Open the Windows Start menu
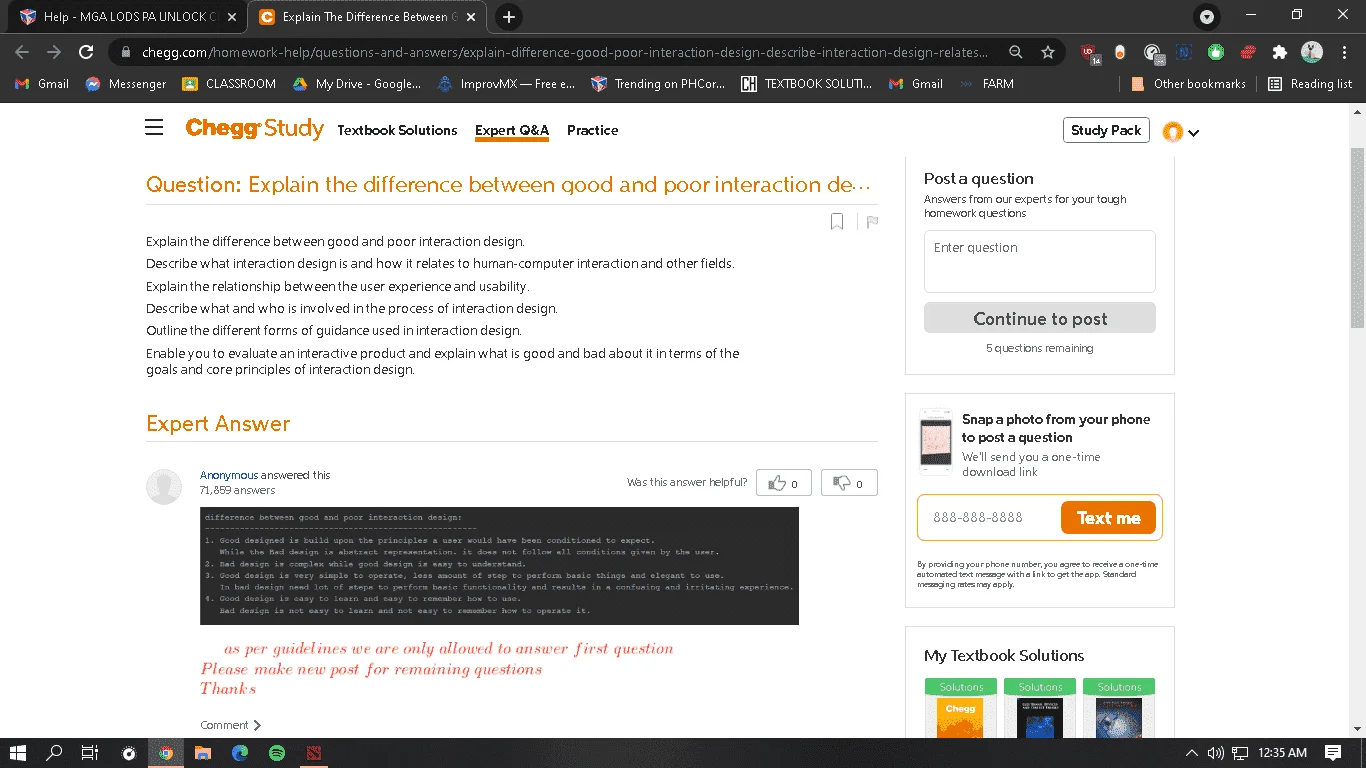The image size is (1366, 768). pyautogui.click(x=17, y=753)
